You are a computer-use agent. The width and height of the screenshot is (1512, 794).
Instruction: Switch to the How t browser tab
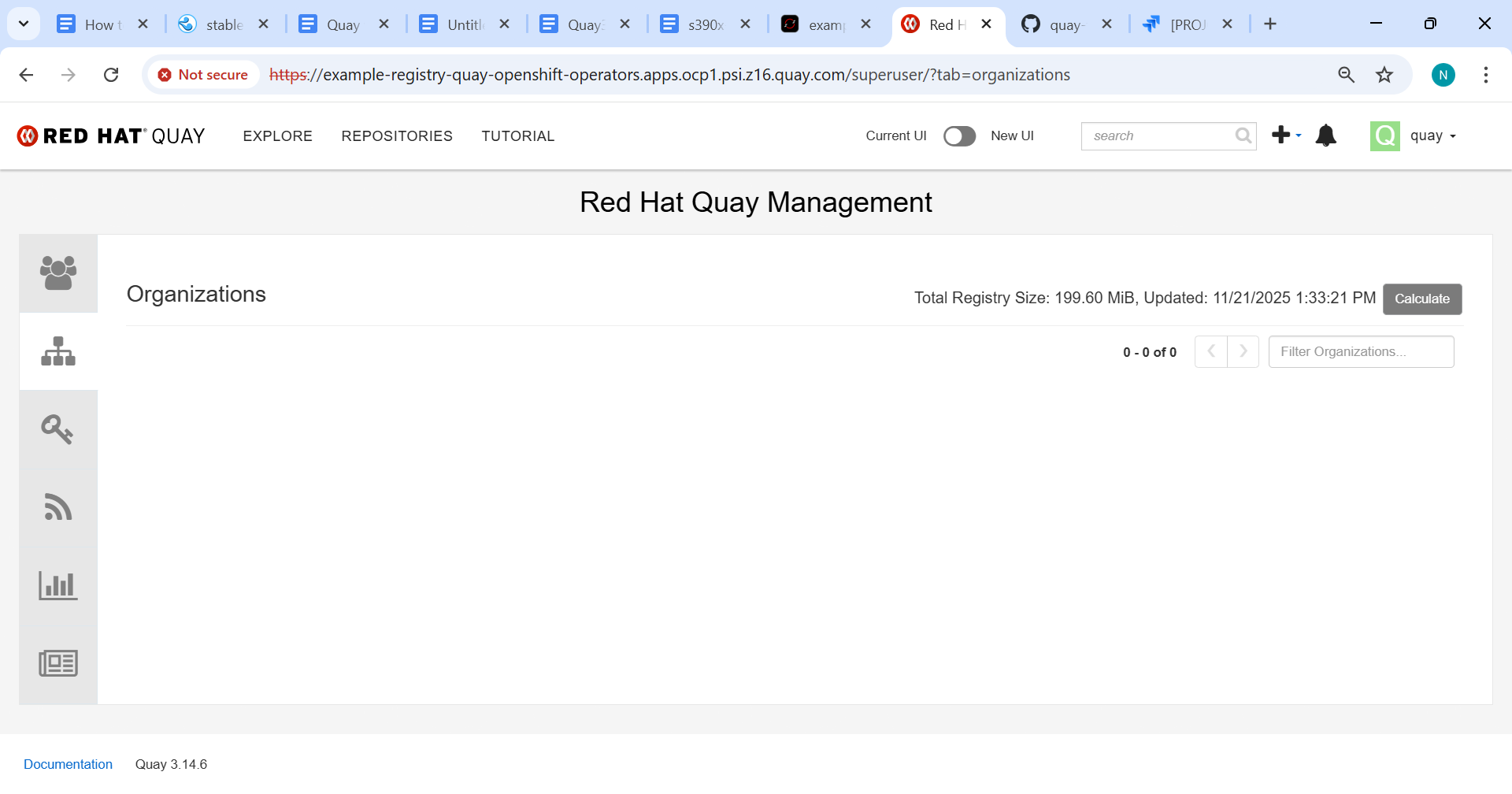point(103,24)
